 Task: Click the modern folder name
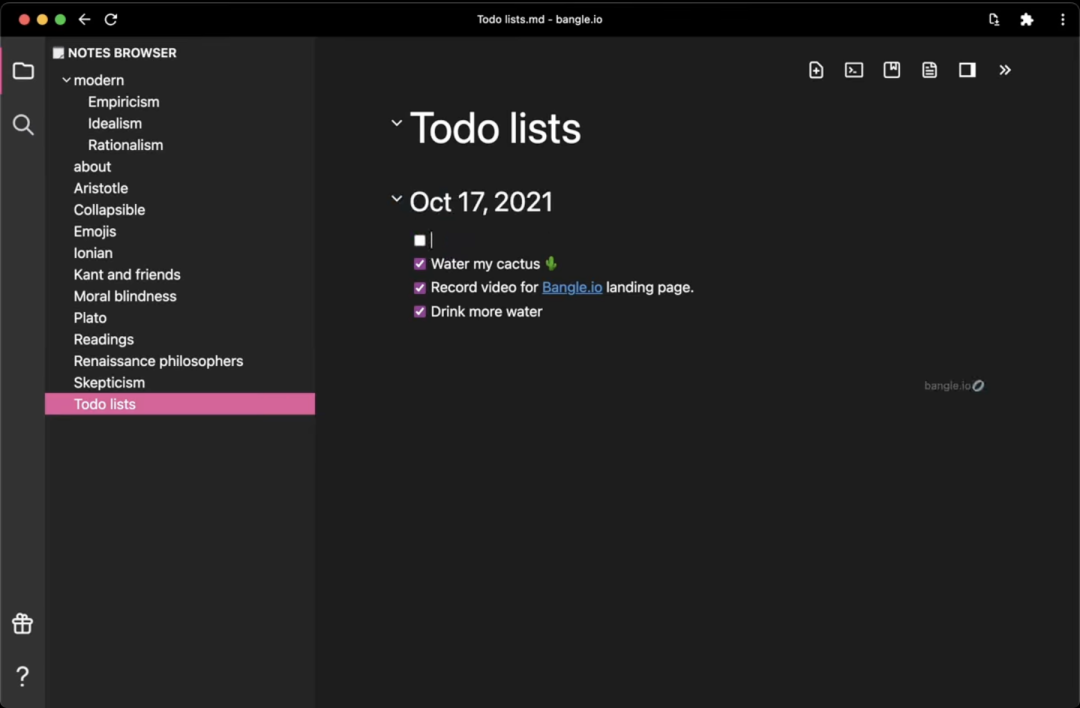[98, 81]
